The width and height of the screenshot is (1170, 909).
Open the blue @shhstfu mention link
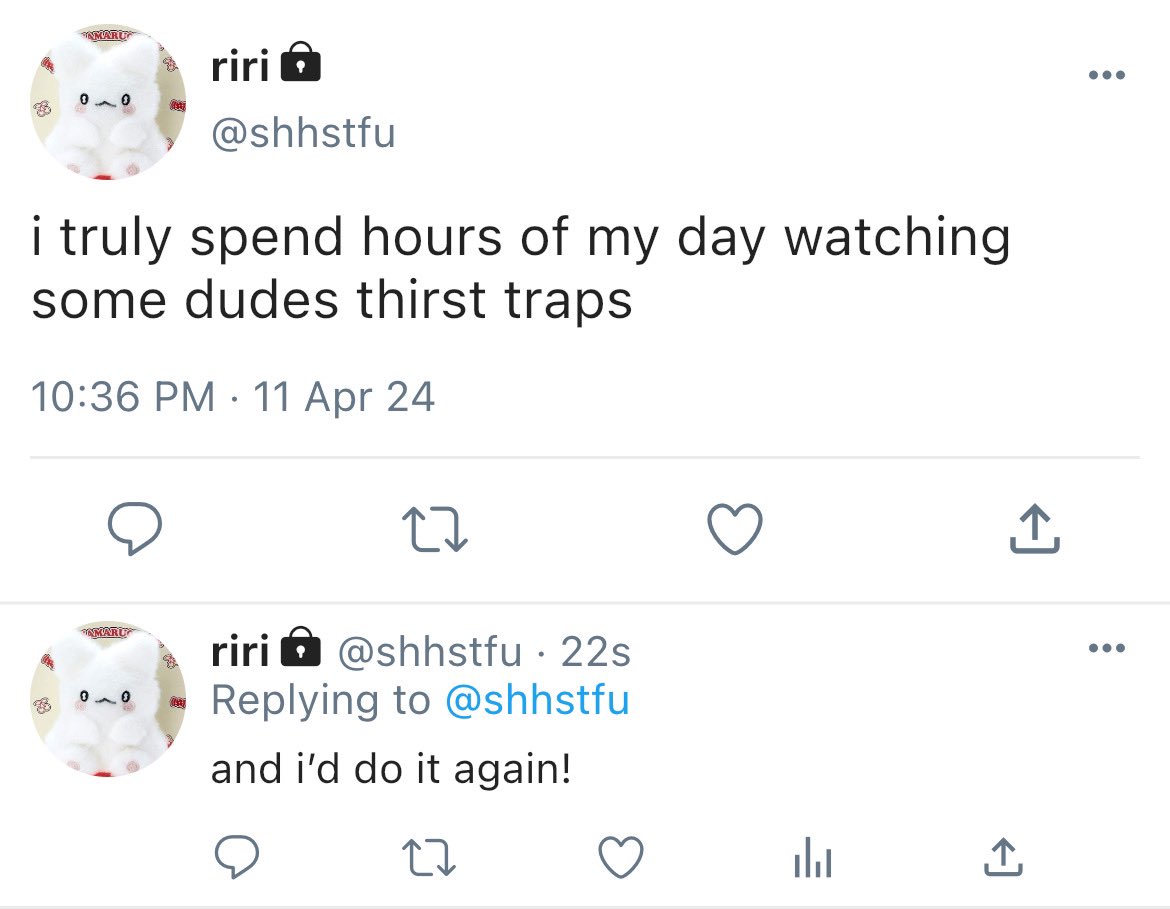(537, 700)
